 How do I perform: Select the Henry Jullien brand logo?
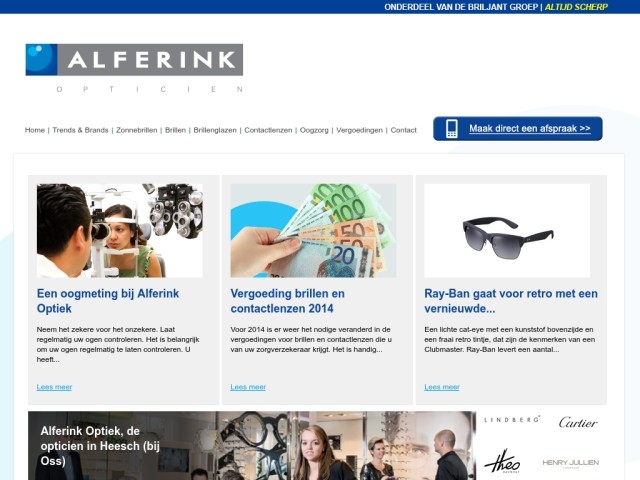(571, 463)
